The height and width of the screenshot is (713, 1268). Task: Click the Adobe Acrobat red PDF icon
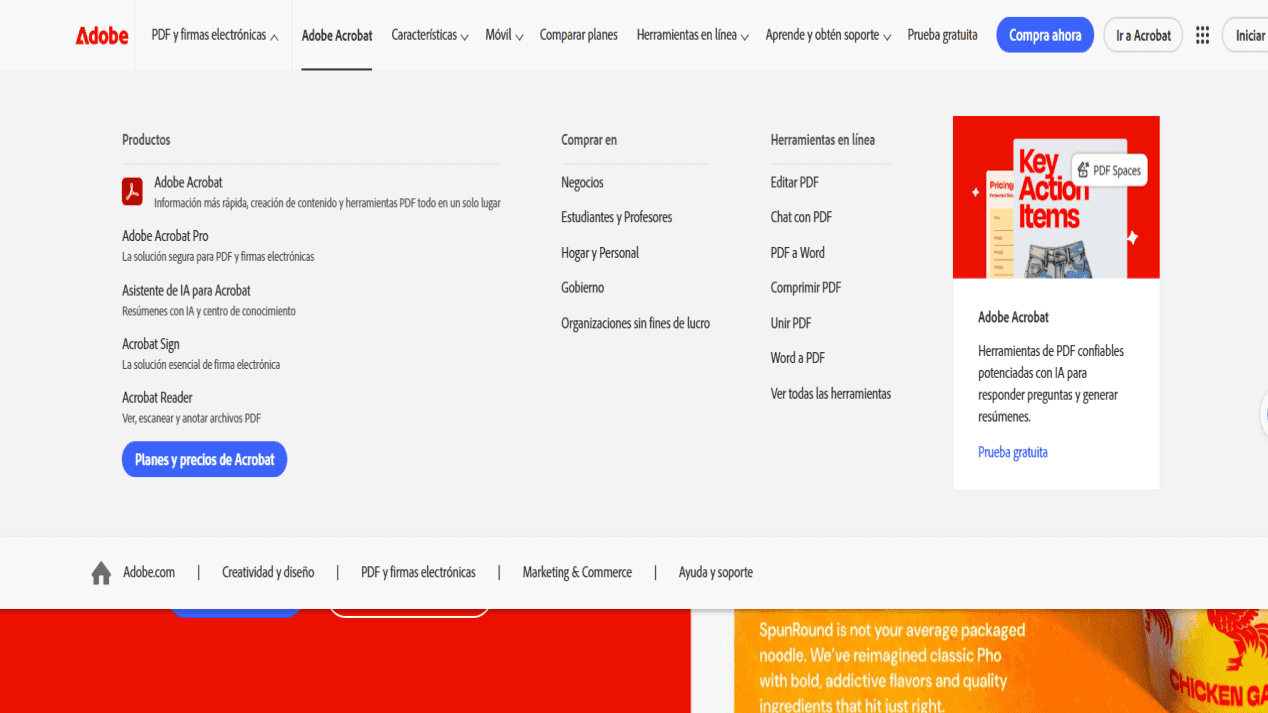coord(132,191)
